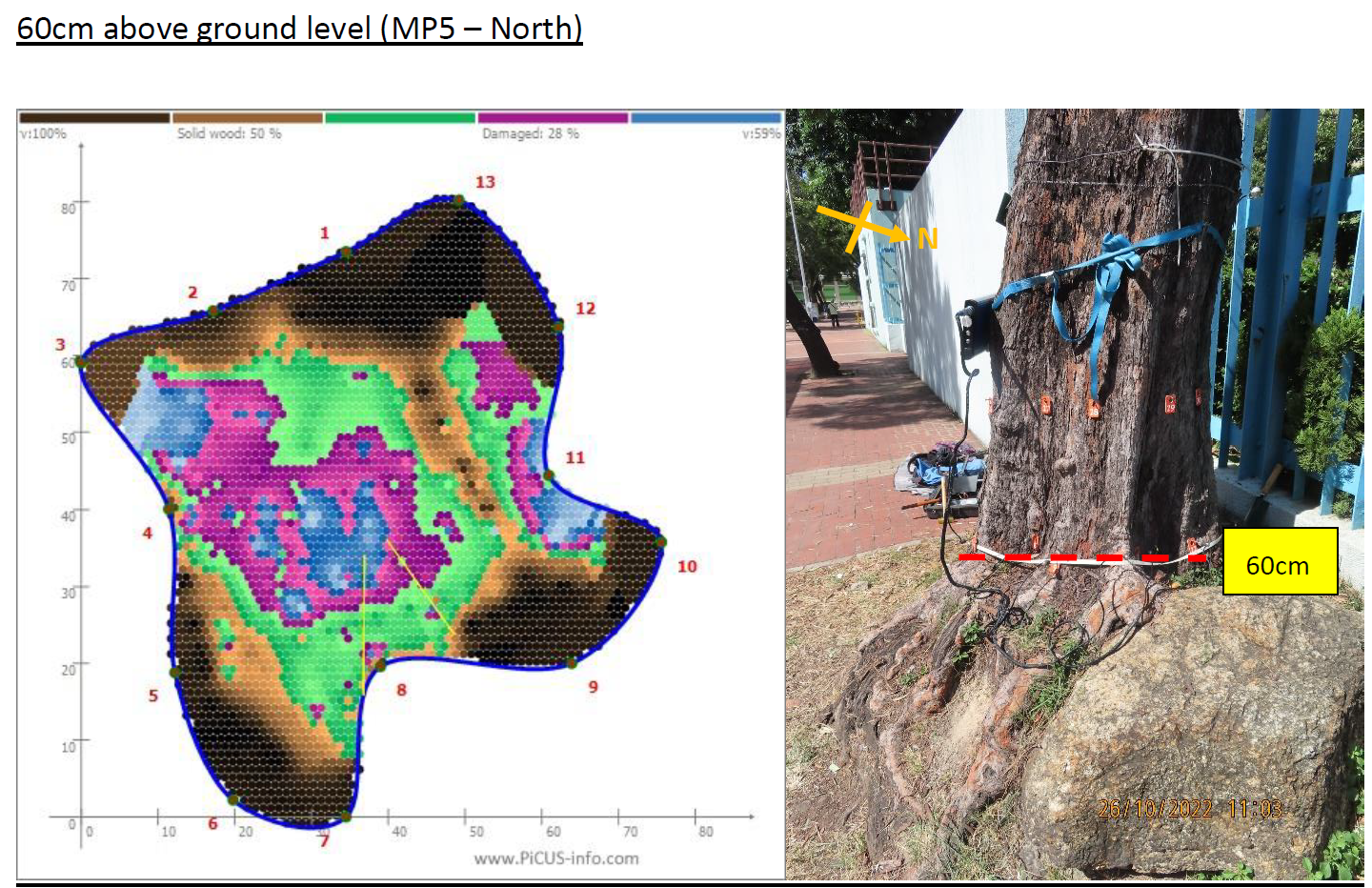The image size is (1372, 888).
Task: Select sensor point label 10
Action: (687, 567)
